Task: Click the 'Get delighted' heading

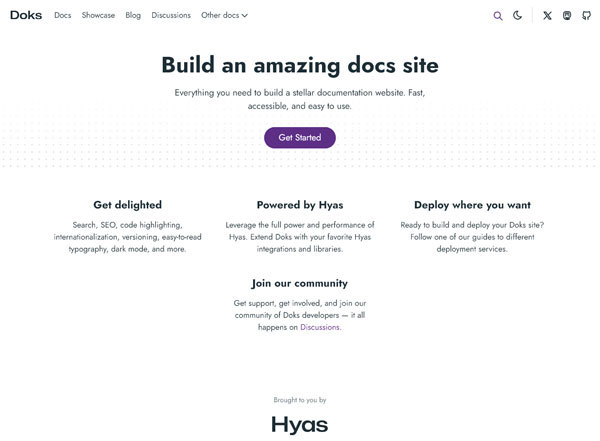Action: 127,205
